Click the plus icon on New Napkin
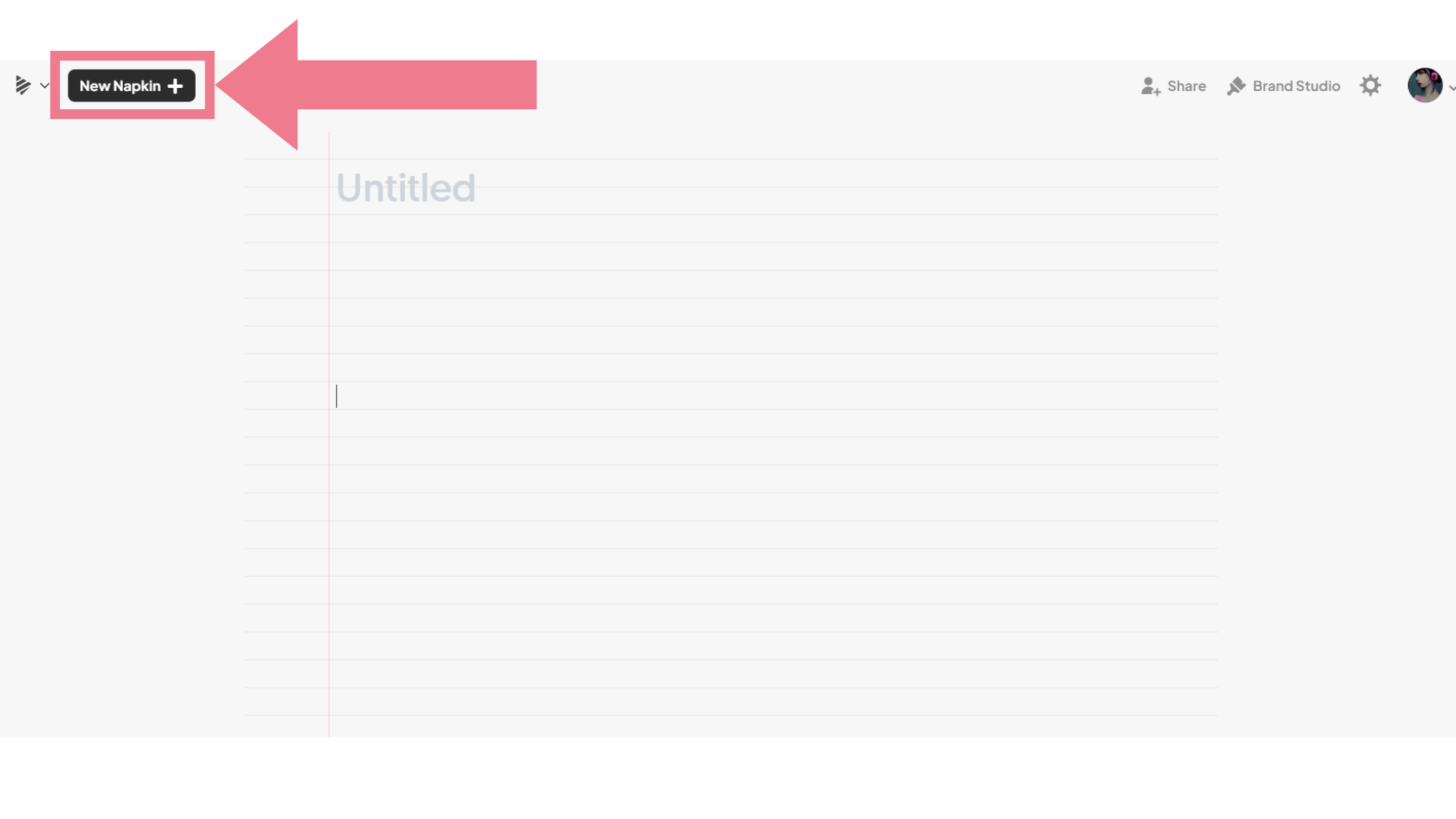Screen dimensions: 1456x819 tap(175, 86)
